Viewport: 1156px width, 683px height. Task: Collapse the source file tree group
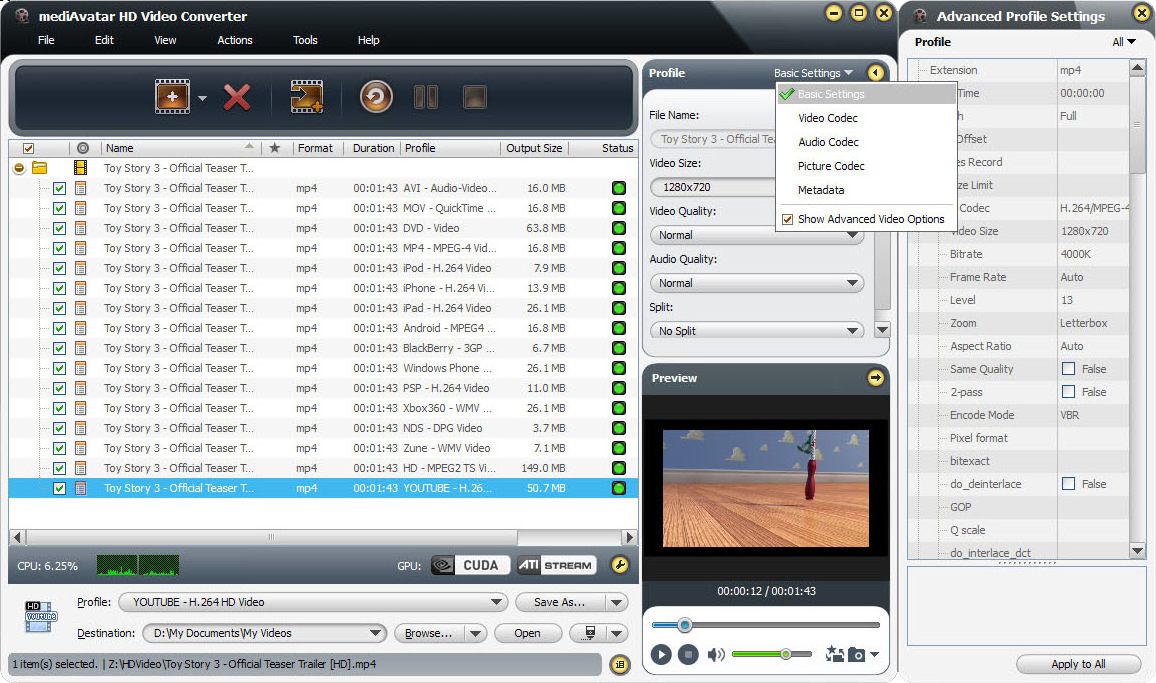pyautogui.click(x=19, y=168)
